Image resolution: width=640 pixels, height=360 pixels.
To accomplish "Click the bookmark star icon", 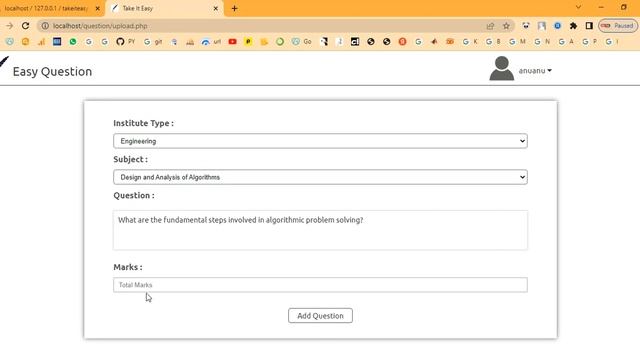I will coord(506,26).
